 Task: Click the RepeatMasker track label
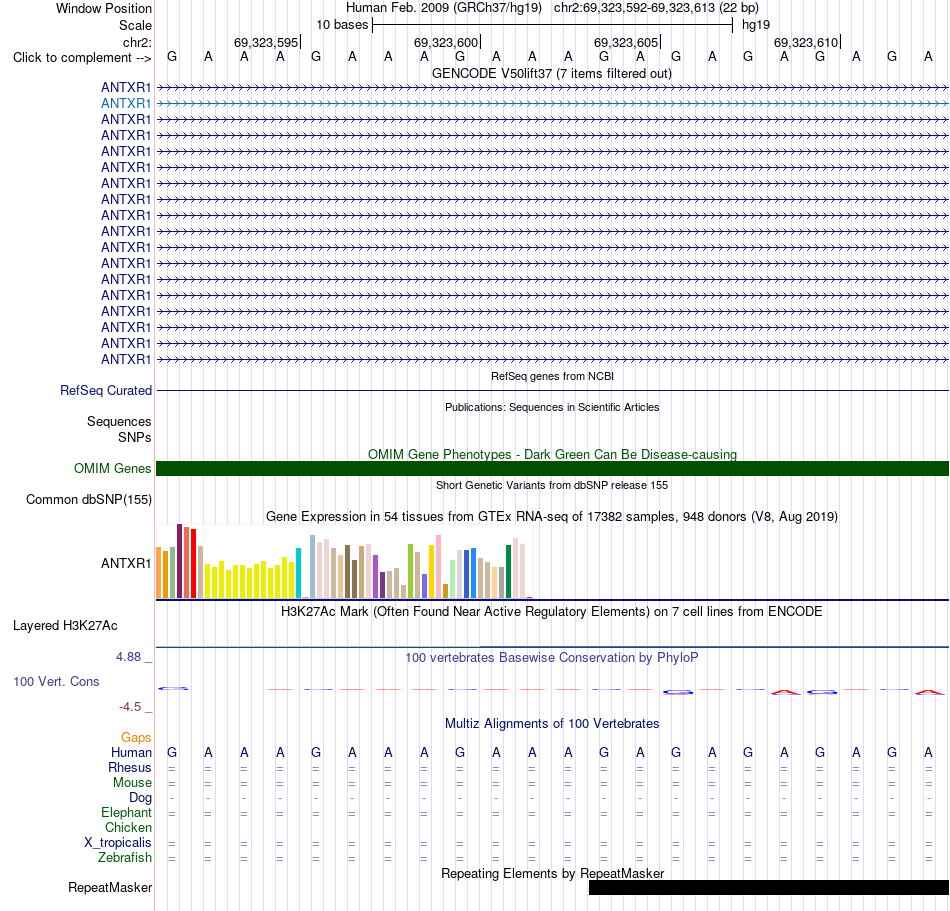click(x=110, y=888)
